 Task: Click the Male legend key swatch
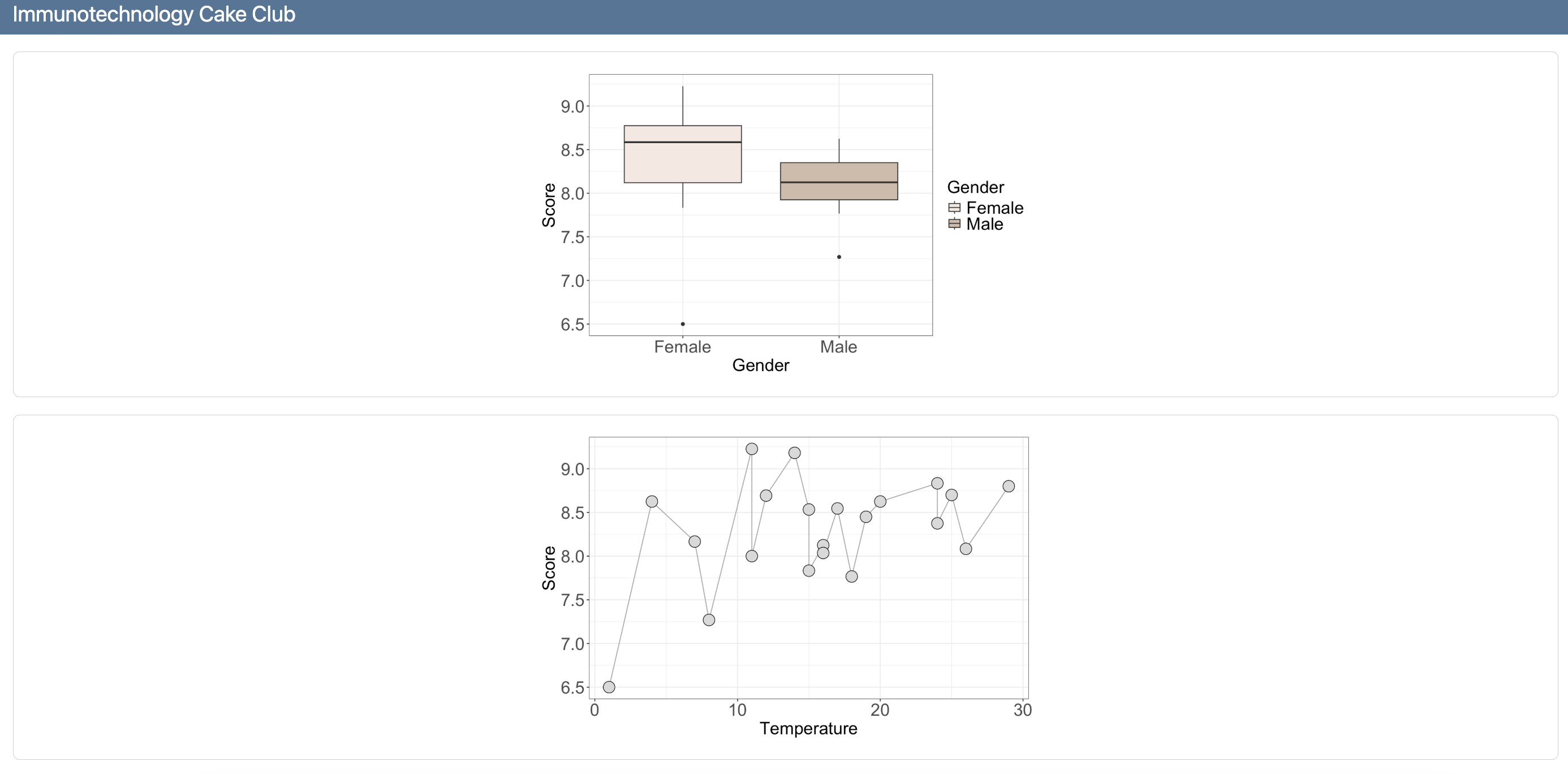954,224
